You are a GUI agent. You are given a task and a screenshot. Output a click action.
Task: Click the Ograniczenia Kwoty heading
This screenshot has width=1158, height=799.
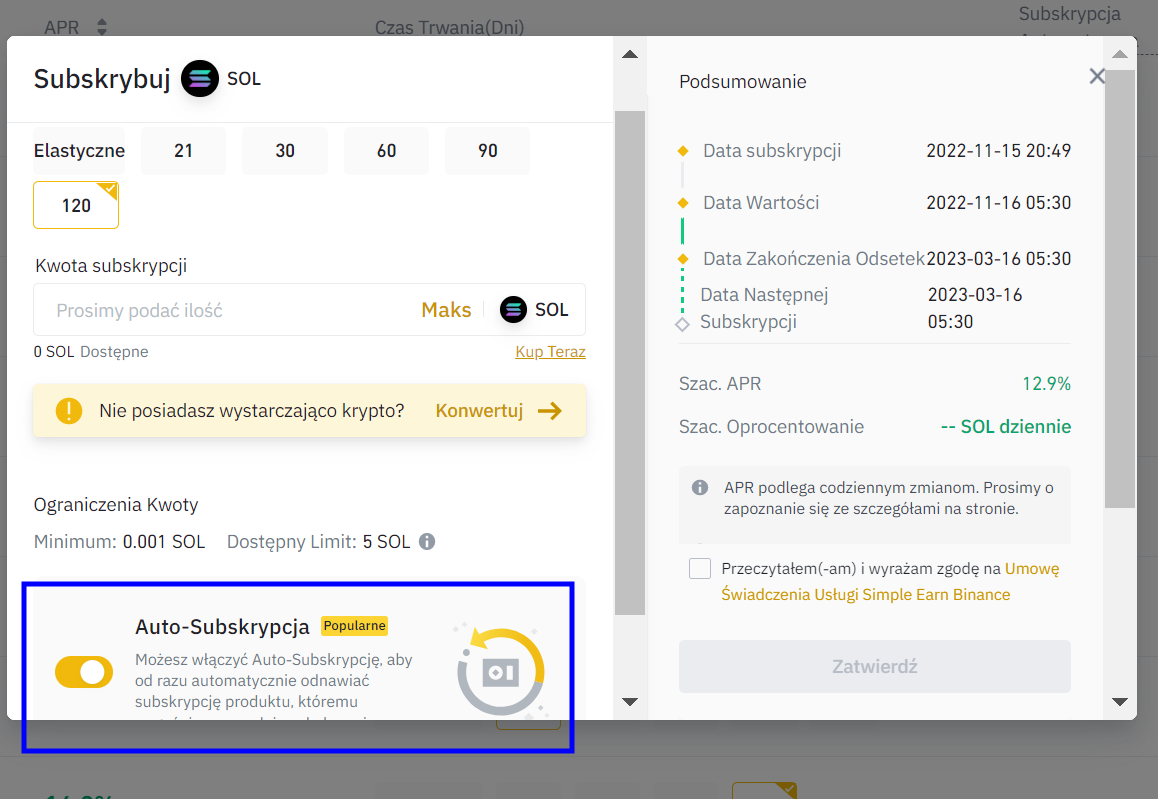tap(116, 505)
